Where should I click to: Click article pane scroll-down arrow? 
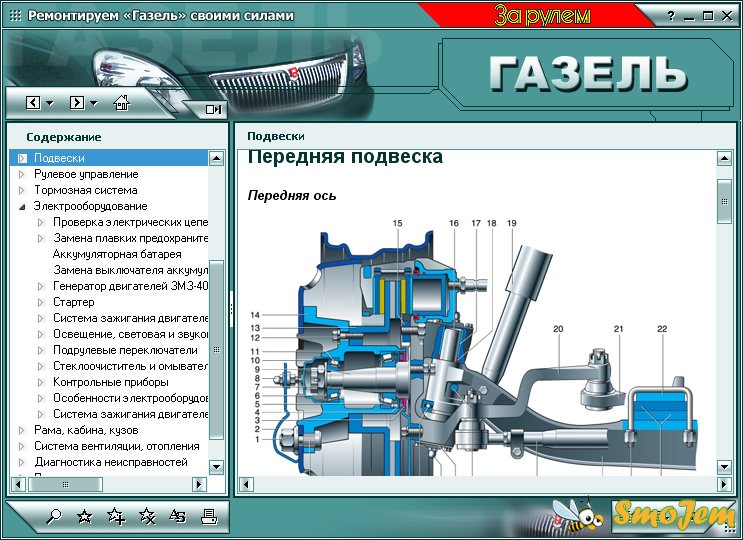(725, 467)
